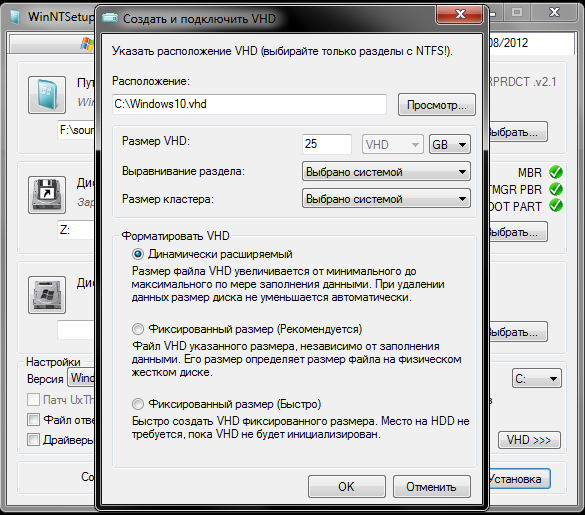The height and width of the screenshot is (515, 585).
Task: Click the empty installation drive field in WinNTSetup
Action: click(76, 330)
